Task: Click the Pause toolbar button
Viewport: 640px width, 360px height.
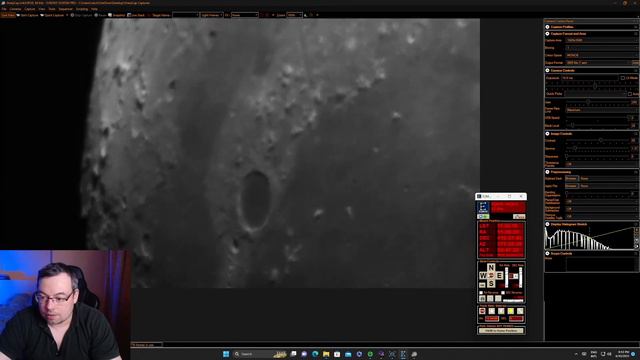Action: pos(100,15)
